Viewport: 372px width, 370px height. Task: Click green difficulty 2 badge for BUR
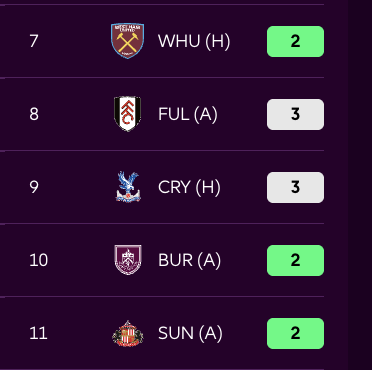tap(295, 260)
